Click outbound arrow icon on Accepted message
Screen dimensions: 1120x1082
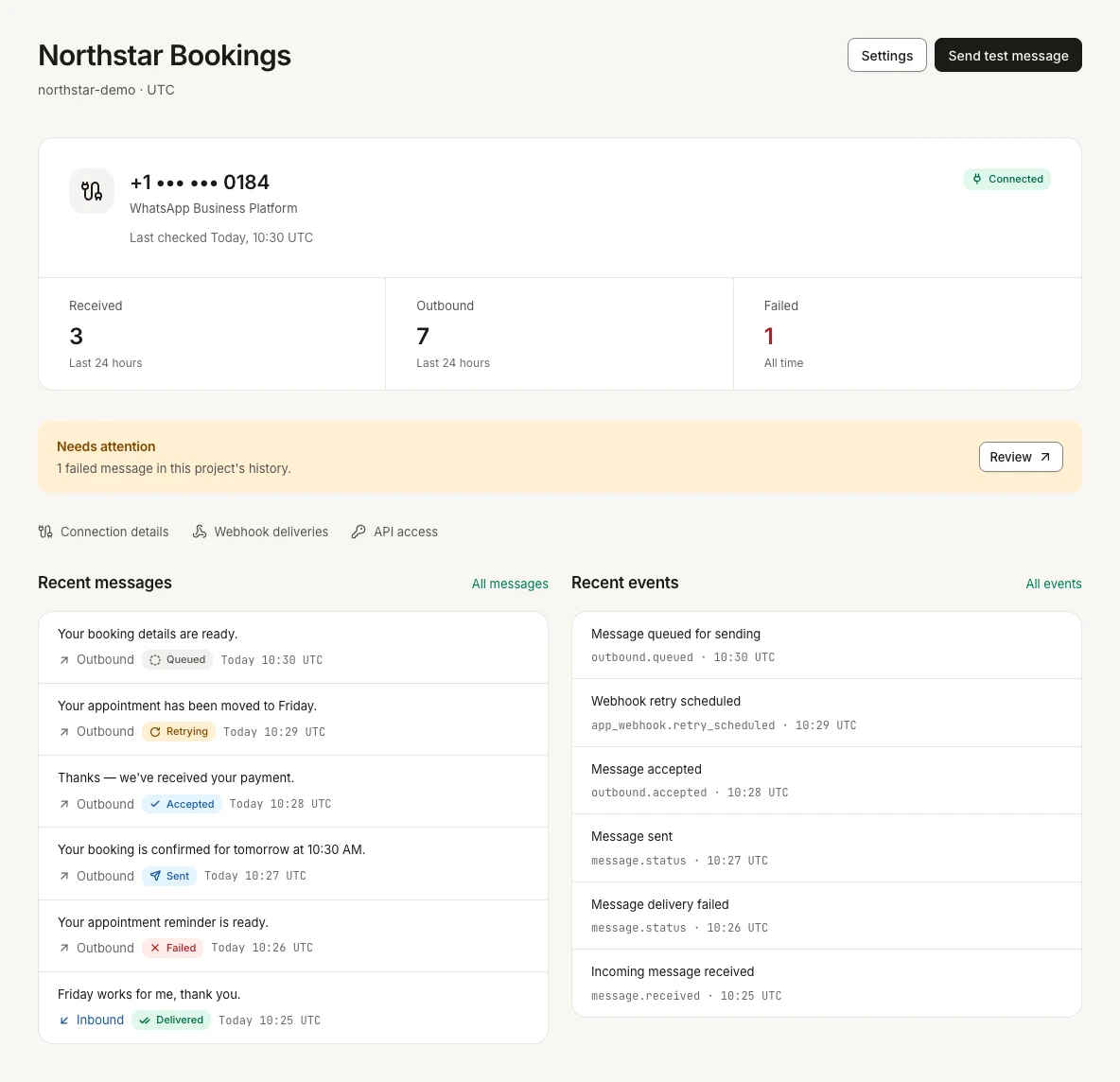(x=64, y=804)
